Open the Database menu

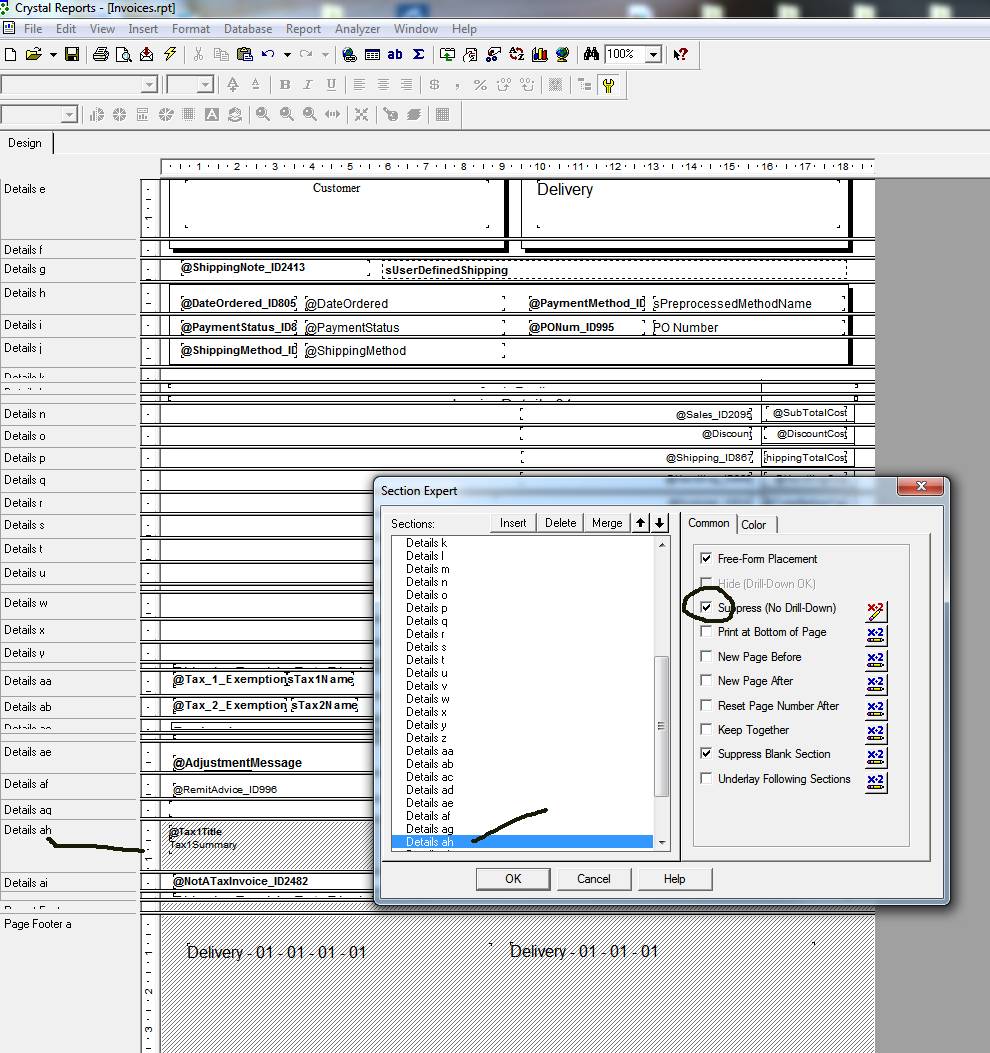coord(247,29)
